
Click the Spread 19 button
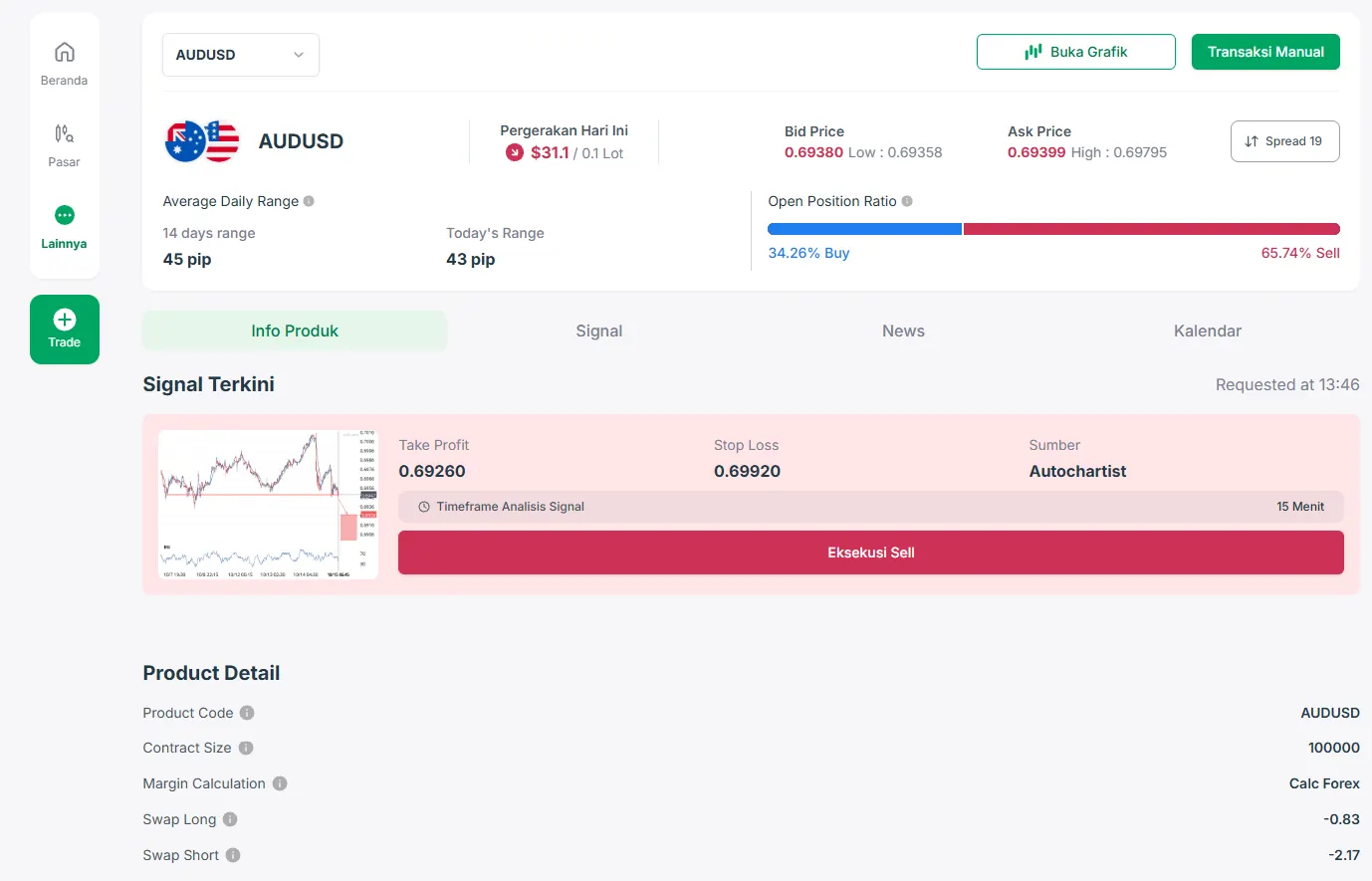pos(1285,141)
